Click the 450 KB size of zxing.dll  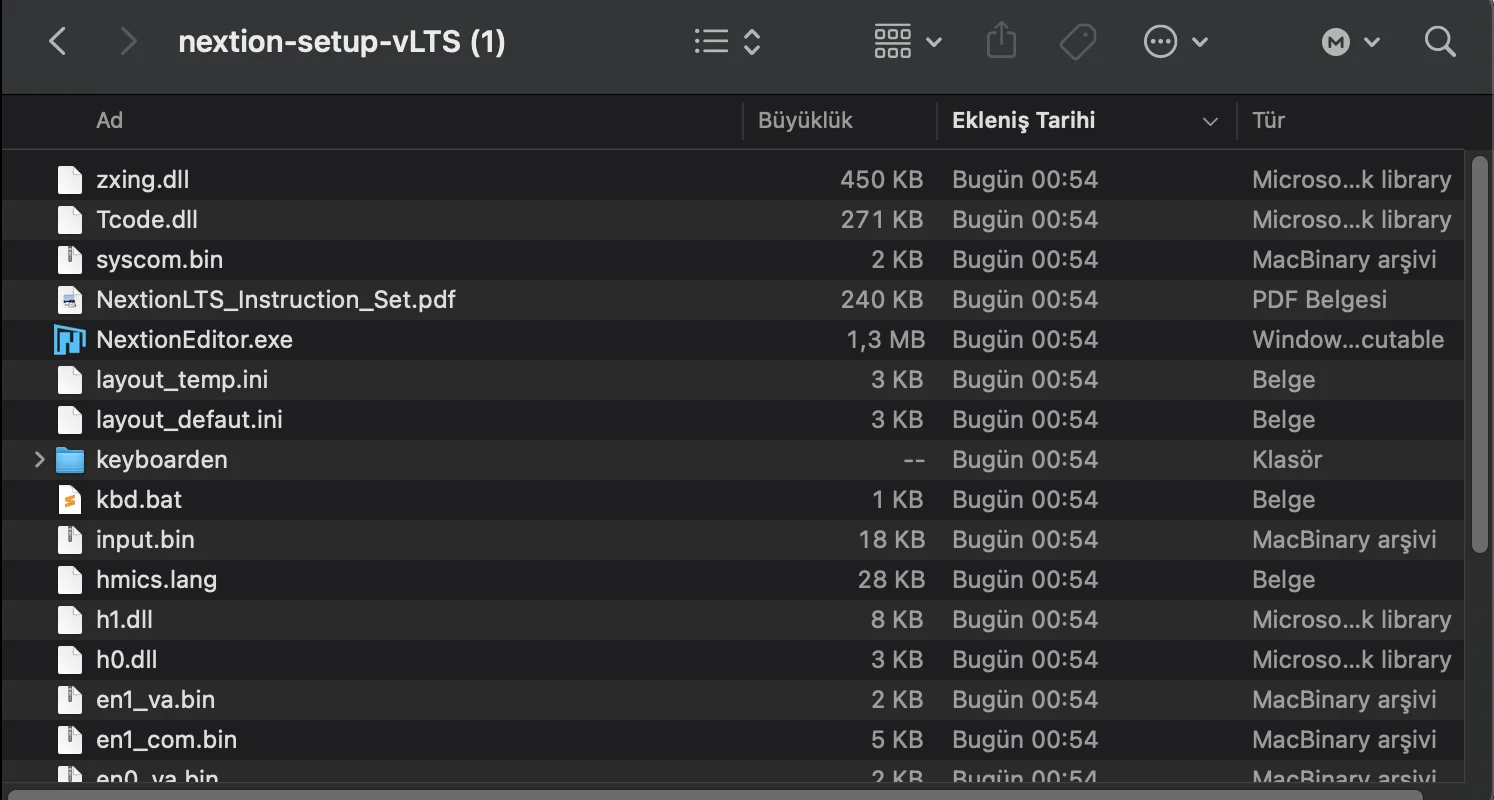882,180
